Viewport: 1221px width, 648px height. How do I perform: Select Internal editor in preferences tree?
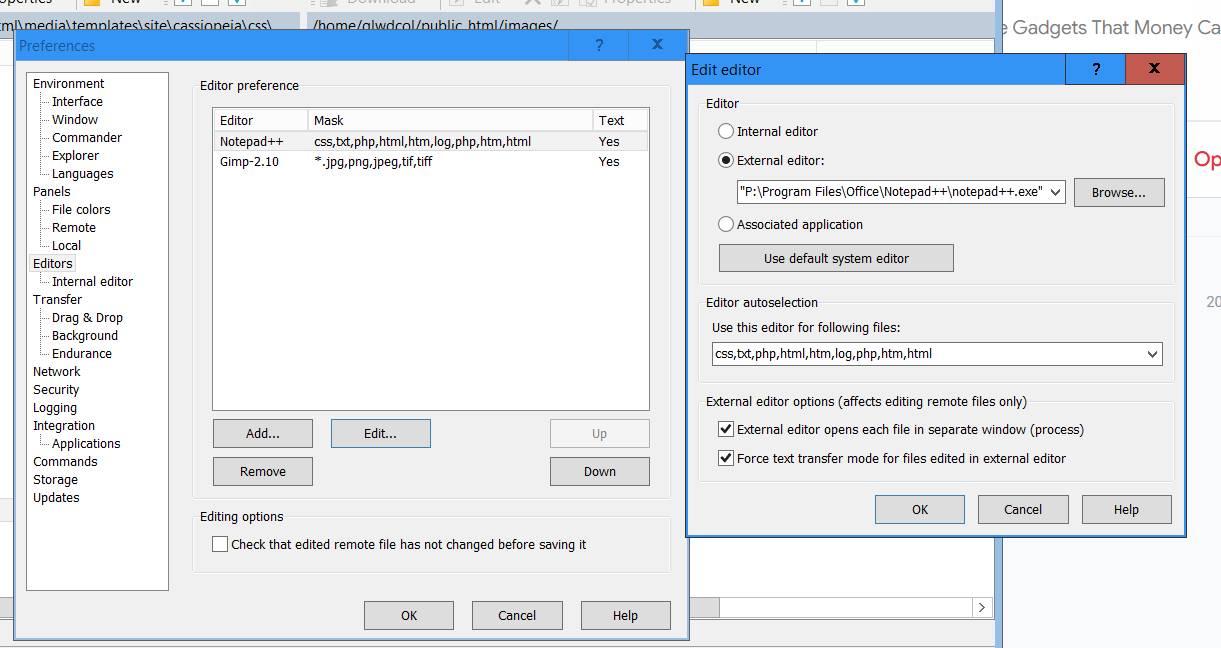[x=92, y=281]
